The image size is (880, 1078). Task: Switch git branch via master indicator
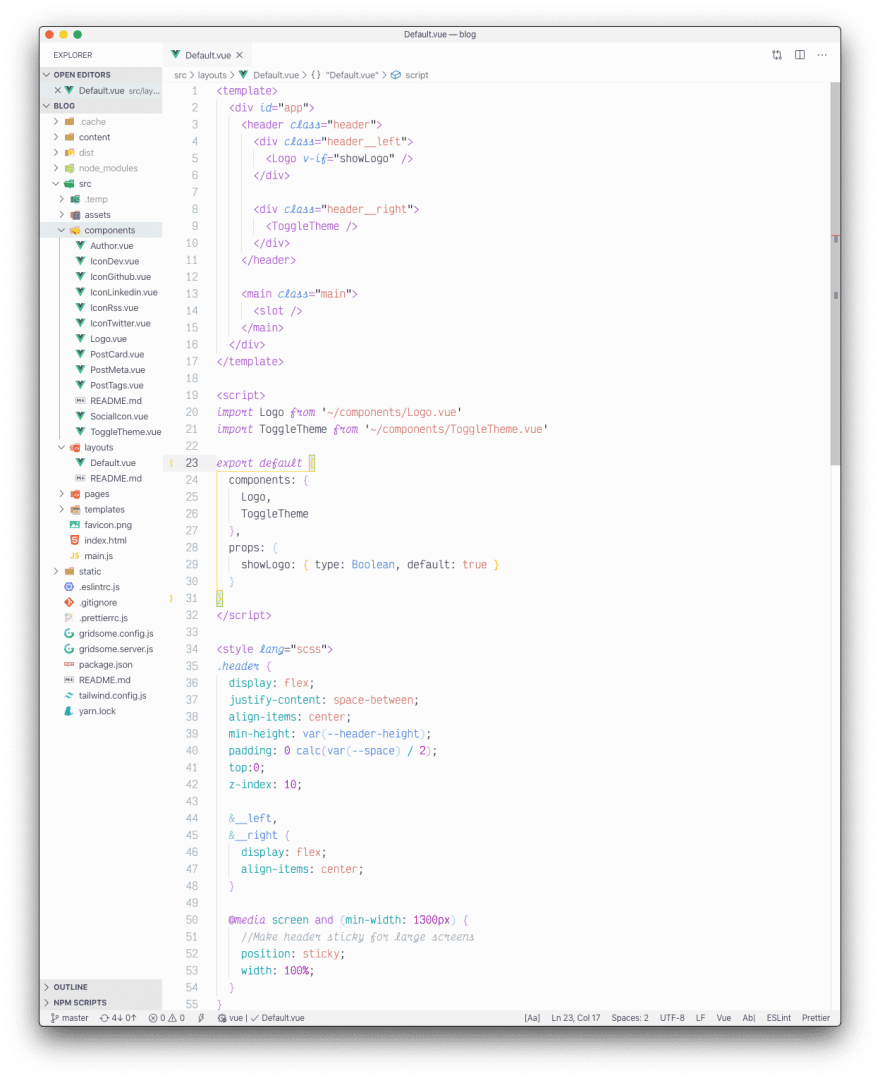(69, 1018)
